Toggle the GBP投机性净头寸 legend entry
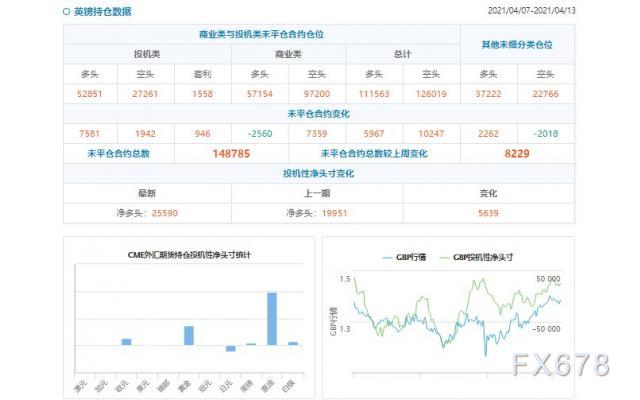Image resolution: width=640 pixels, height=400 pixels. 476,257
